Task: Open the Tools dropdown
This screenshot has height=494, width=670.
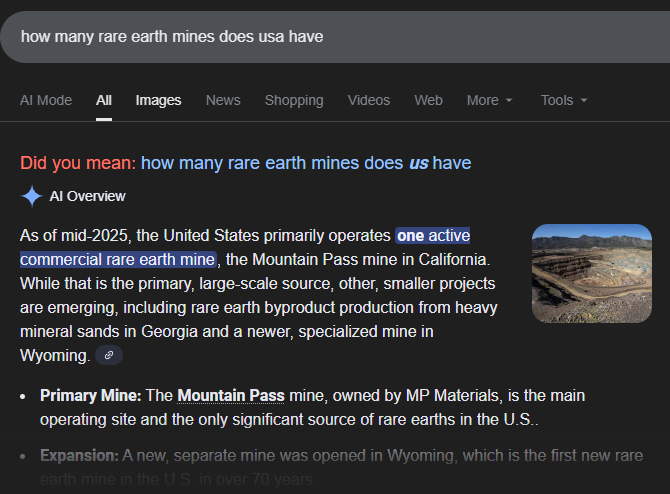Action: coord(563,100)
